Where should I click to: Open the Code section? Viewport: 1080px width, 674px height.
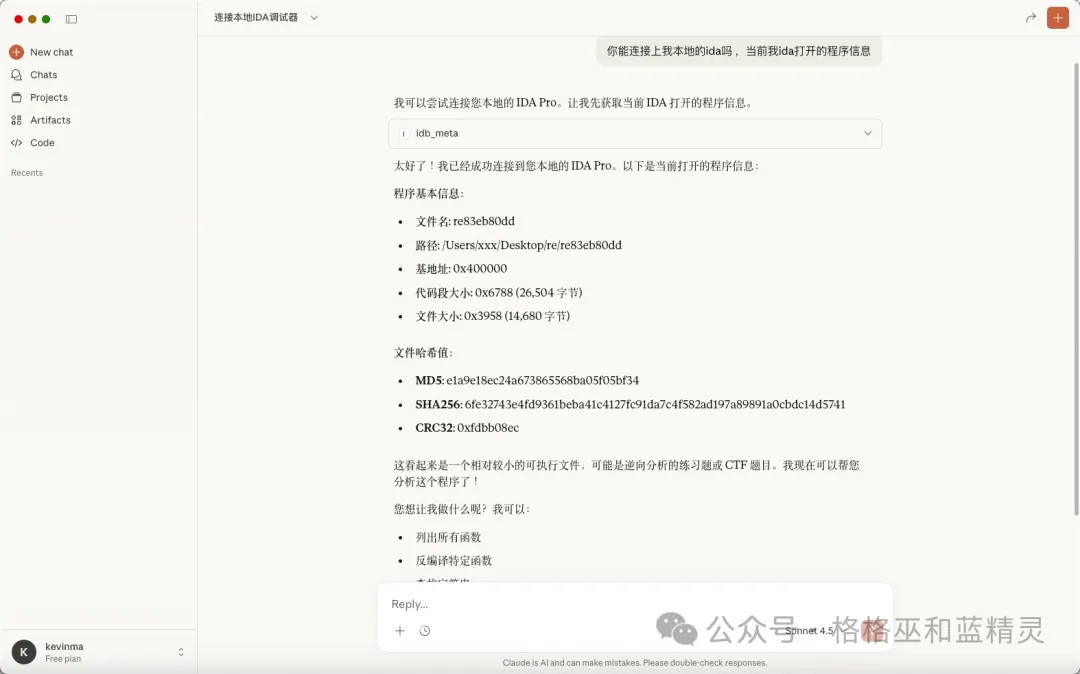[42, 143]
